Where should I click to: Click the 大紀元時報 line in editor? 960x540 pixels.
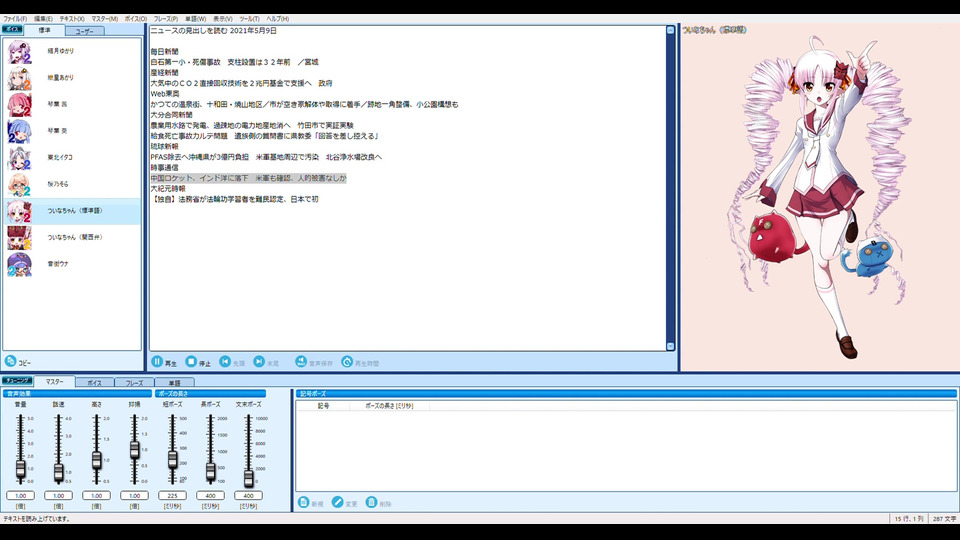click(x=168, y=189)
